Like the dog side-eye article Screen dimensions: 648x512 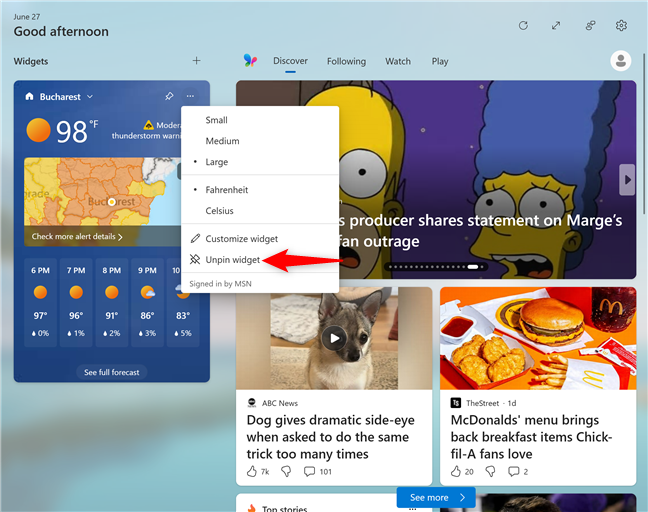[x=252, y=472]
